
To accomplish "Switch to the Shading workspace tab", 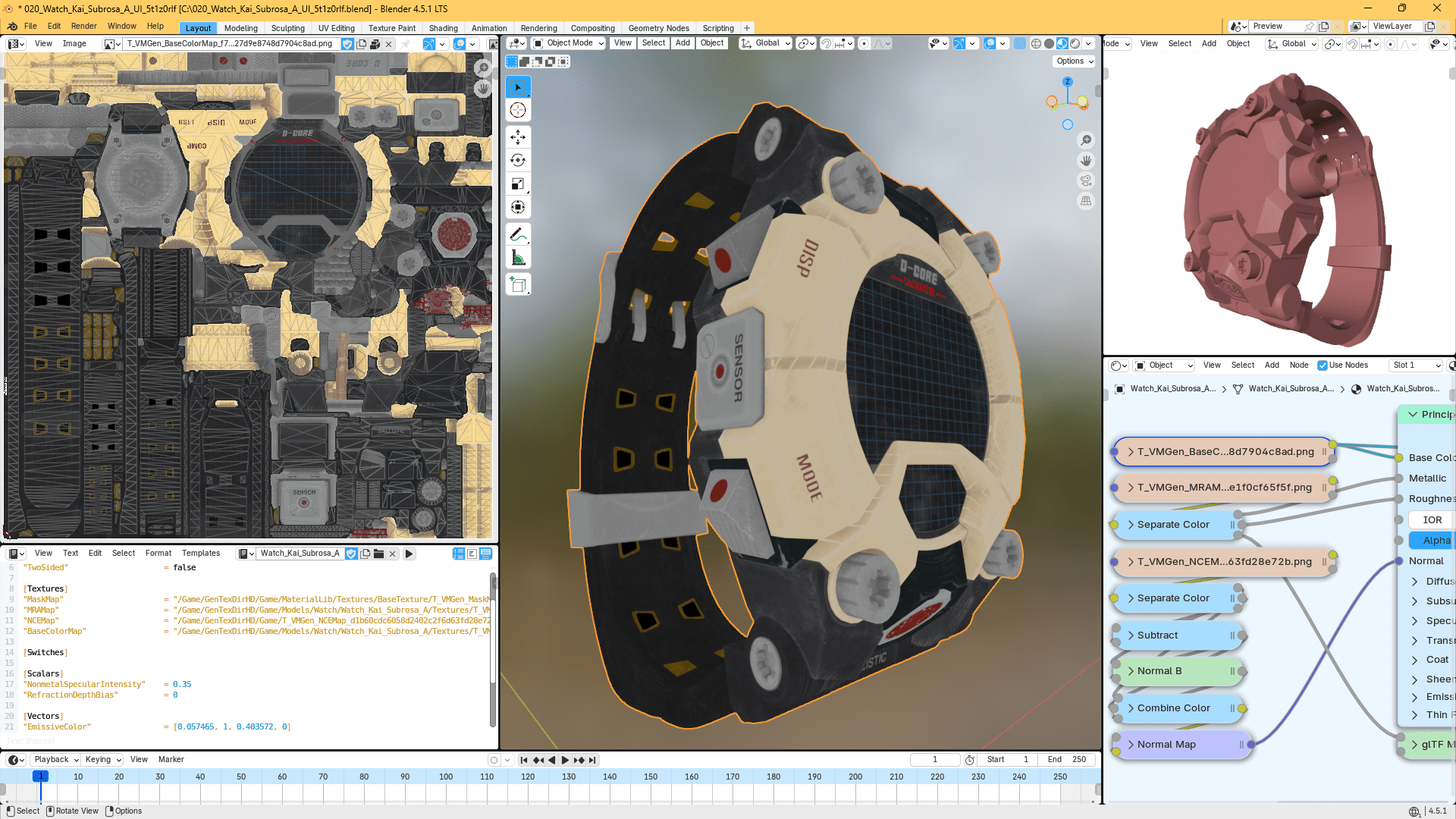I will pyautogui.click(x=444, y=28).
